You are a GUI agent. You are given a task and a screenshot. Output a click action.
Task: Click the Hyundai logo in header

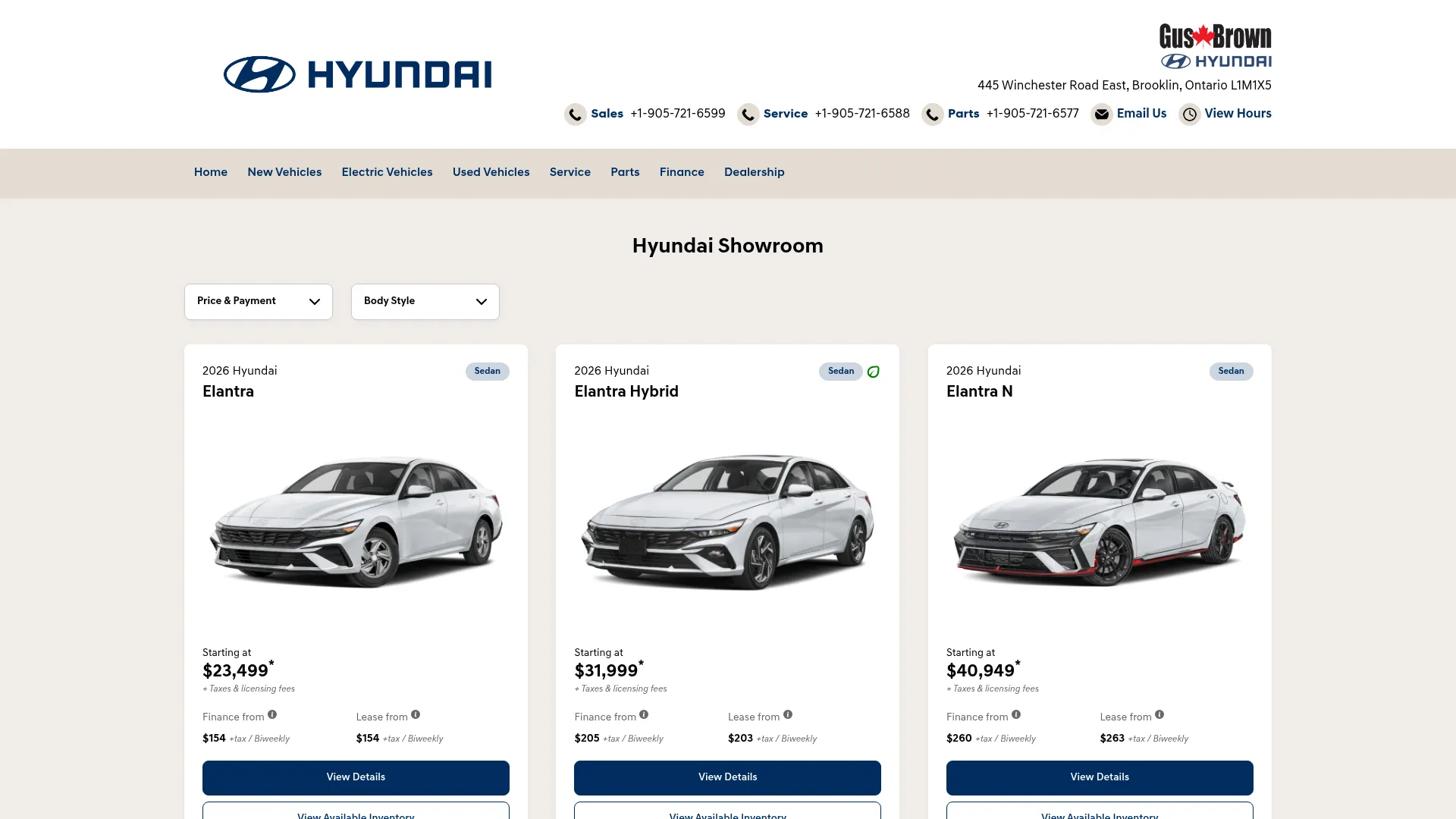click(357, 74)
